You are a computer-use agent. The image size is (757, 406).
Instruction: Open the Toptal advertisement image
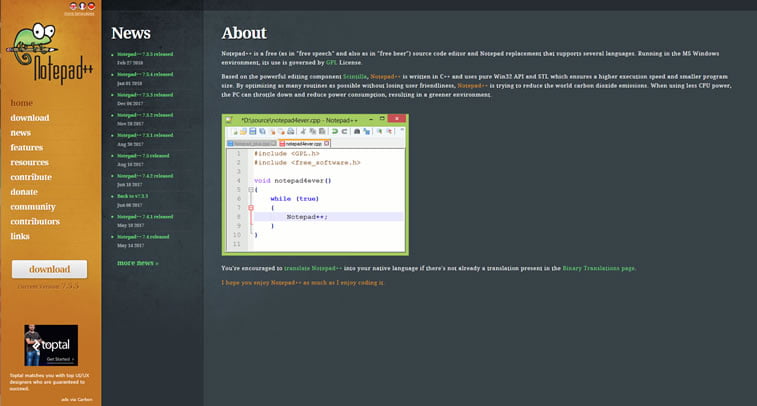click(x=51, y=345)
